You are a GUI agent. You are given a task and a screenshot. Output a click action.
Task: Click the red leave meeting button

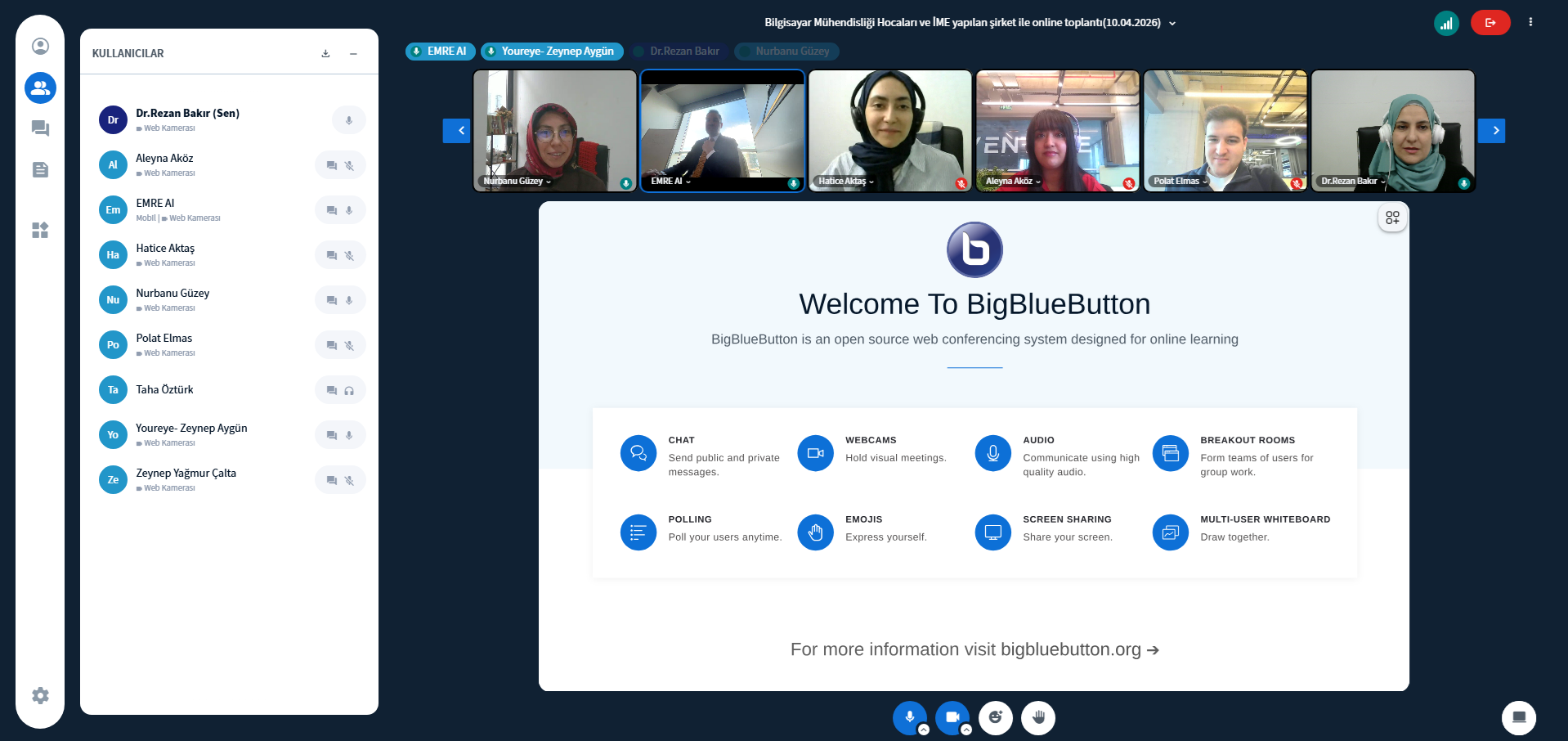(x=1490, y=23)
